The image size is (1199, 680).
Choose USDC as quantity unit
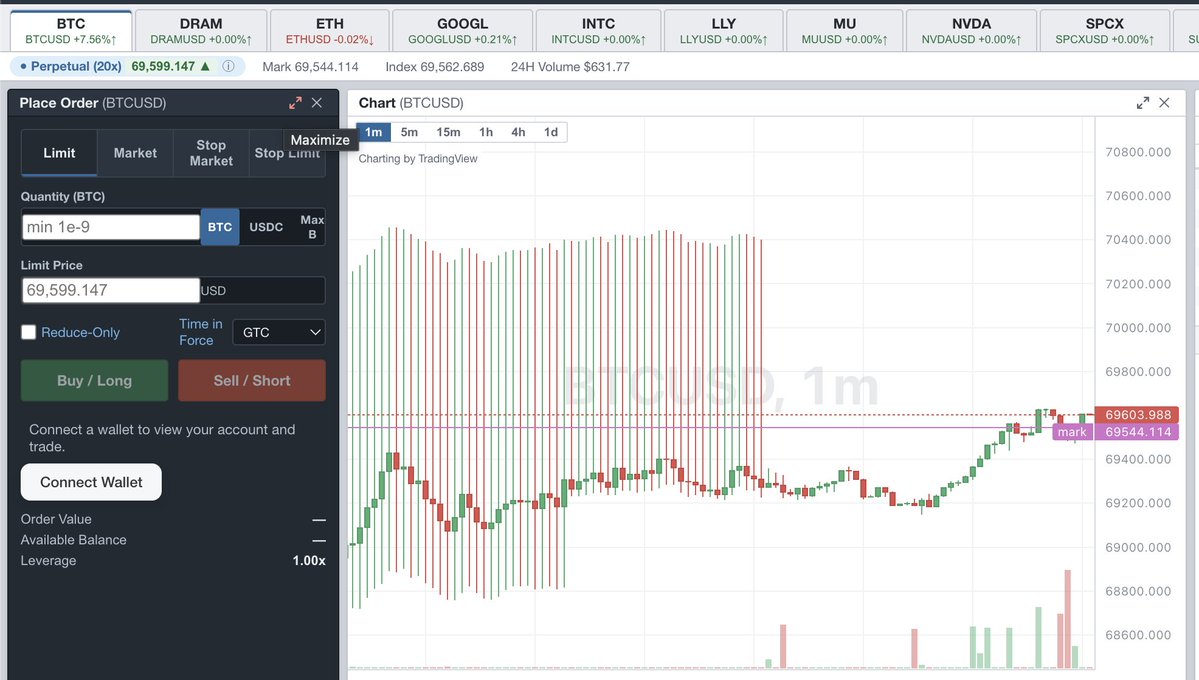click(266, 227)
